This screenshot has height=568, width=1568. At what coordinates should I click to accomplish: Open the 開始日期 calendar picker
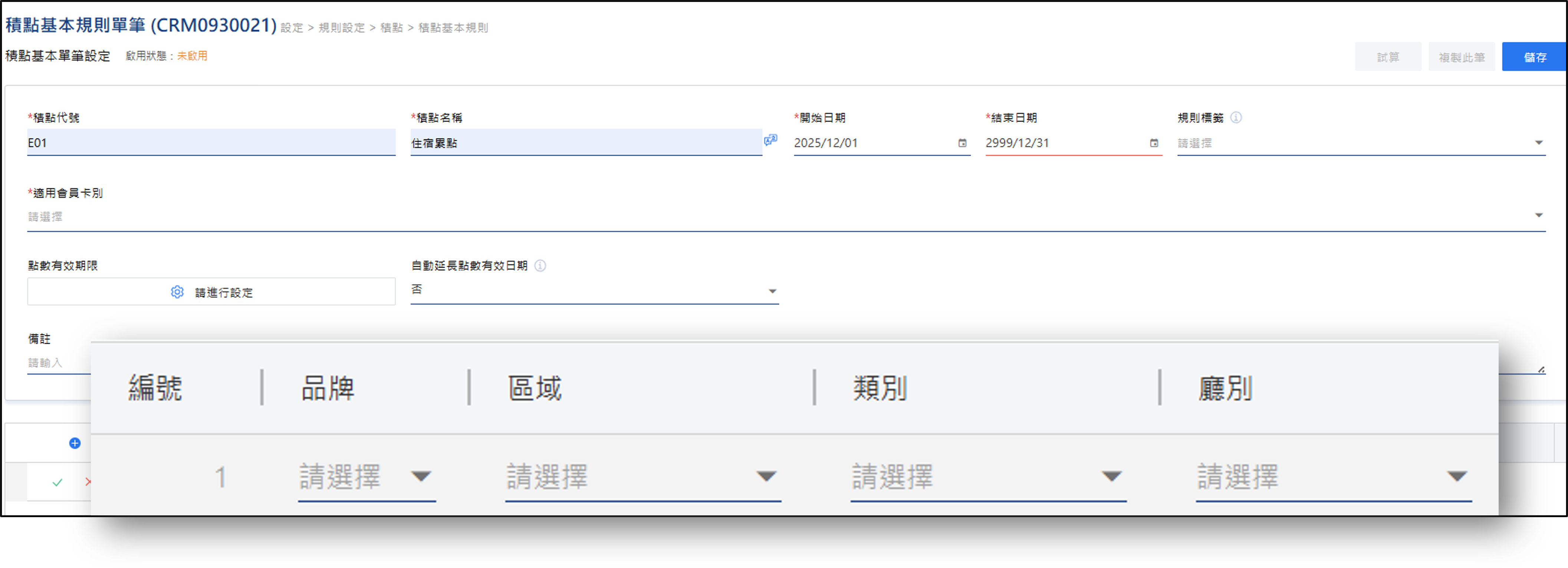[x=962, y=143]
